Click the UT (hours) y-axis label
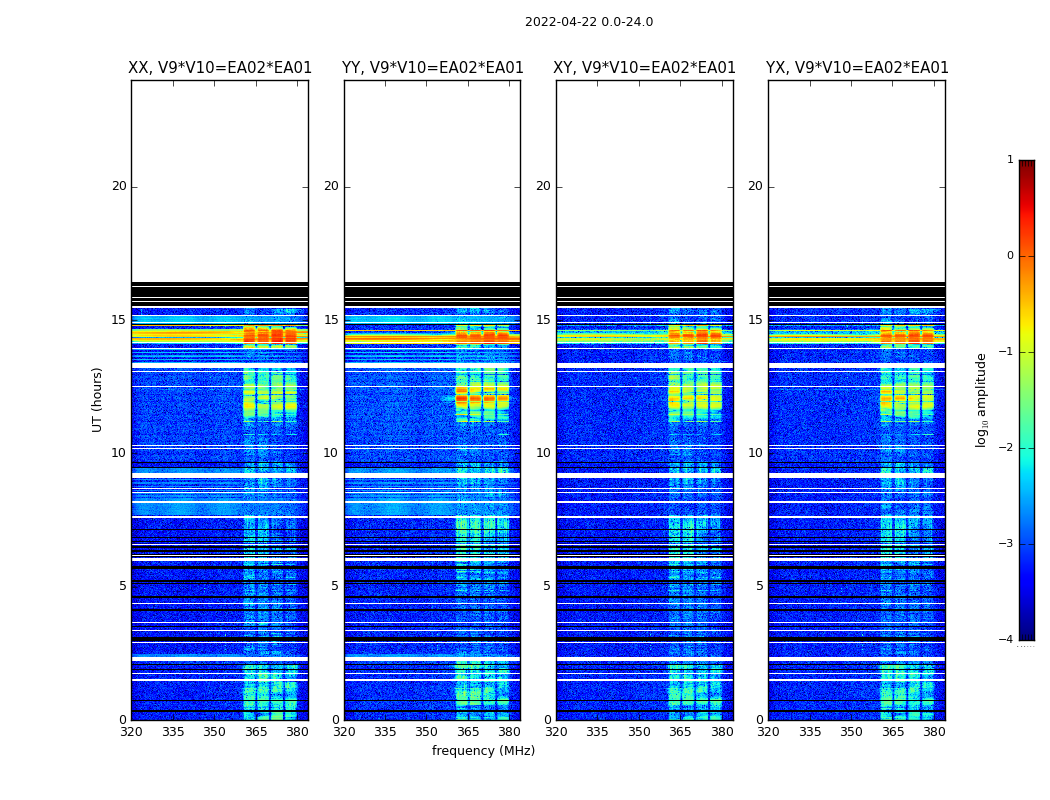Viewport: 1050px width, 800px height. [98, 399]
